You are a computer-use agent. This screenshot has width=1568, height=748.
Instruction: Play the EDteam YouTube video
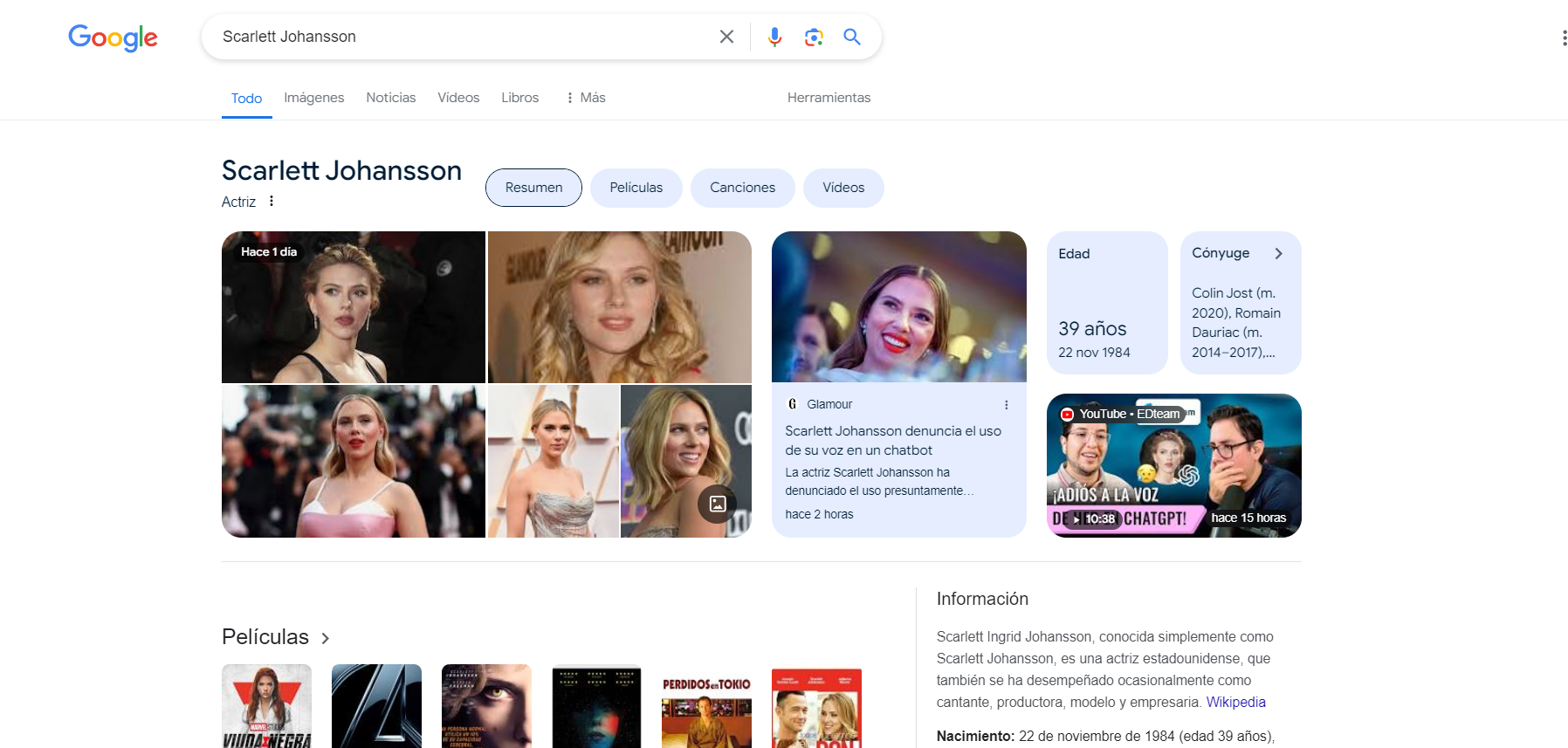coord(1173,465)
